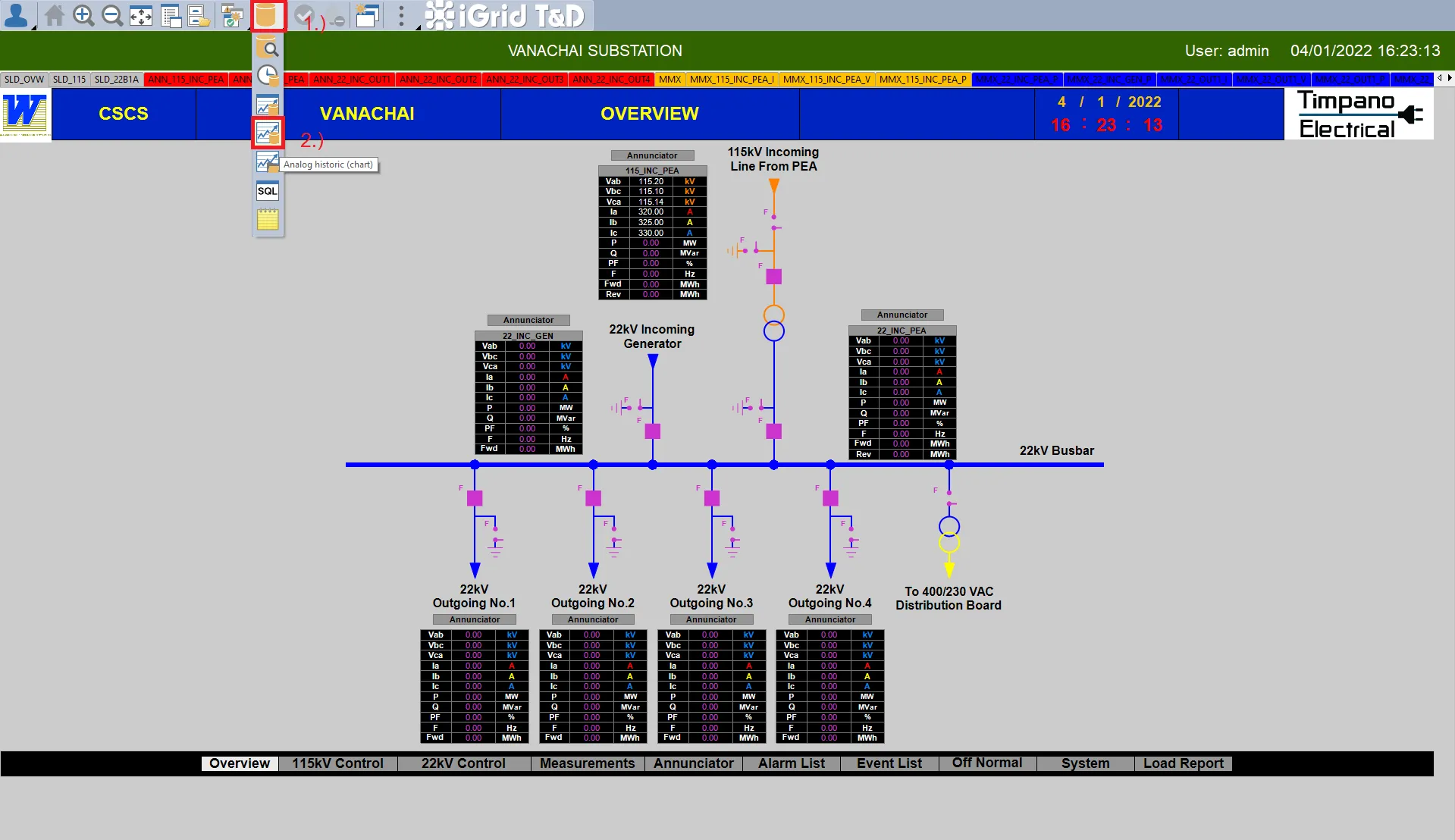Image resolution: width=1455 pixels, height=840 pixels.
Task: Open the file browser folder icon
Action: [199, 15]
